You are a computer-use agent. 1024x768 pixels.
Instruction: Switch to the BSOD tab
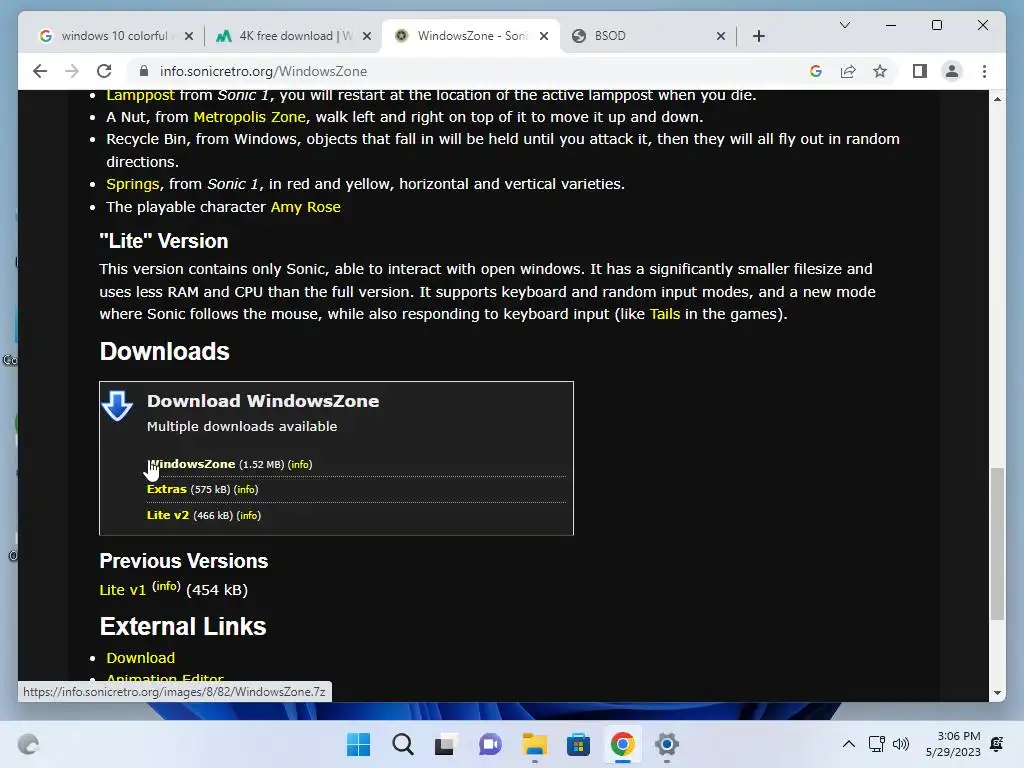pyautogui.click(x=647, y=36)
